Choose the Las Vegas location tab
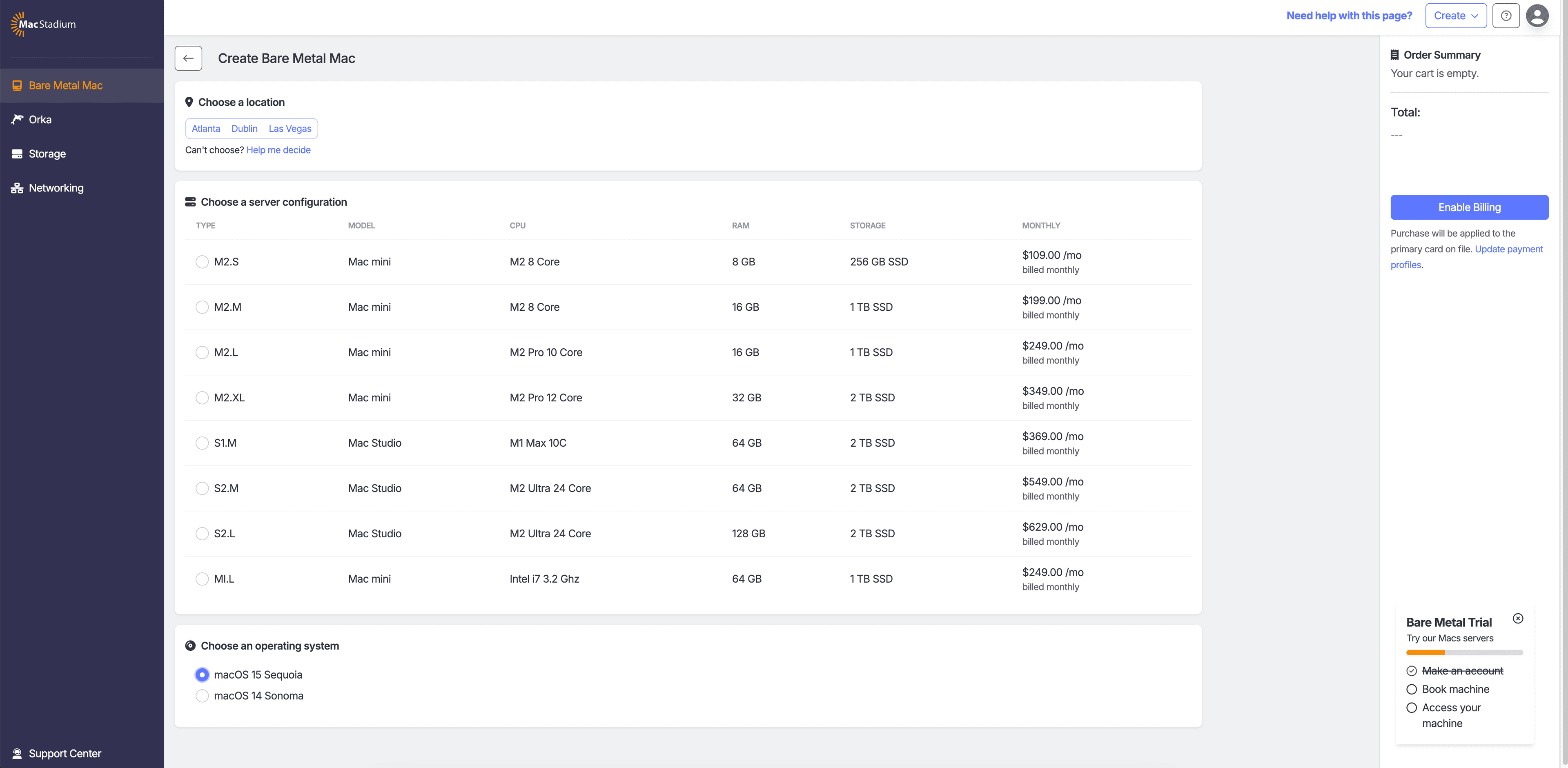Viewport: 1568px width, 768px height. [x=290, y=128]
